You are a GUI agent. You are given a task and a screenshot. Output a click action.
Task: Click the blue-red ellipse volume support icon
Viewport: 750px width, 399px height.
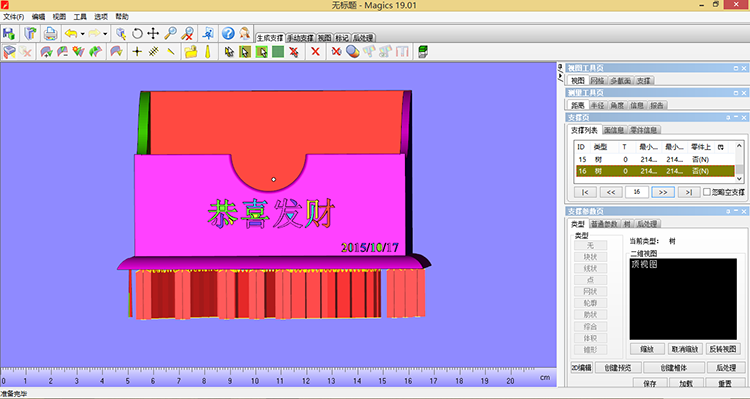[353, 51]
